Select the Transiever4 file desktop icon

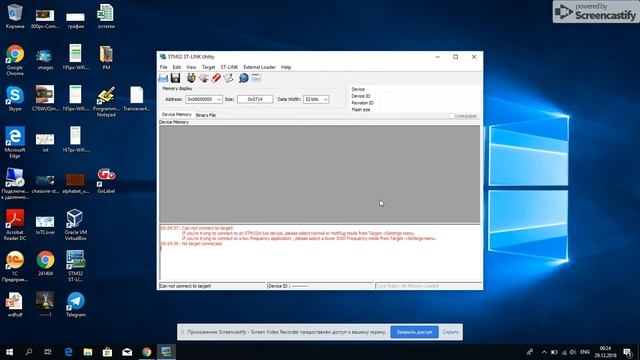coord(136,98)
